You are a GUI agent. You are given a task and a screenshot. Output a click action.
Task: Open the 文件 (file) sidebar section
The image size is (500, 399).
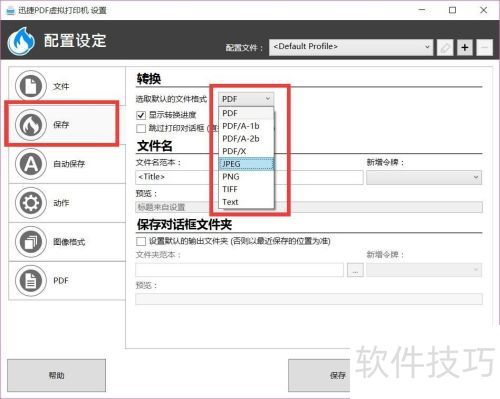(x=67, y=86)
